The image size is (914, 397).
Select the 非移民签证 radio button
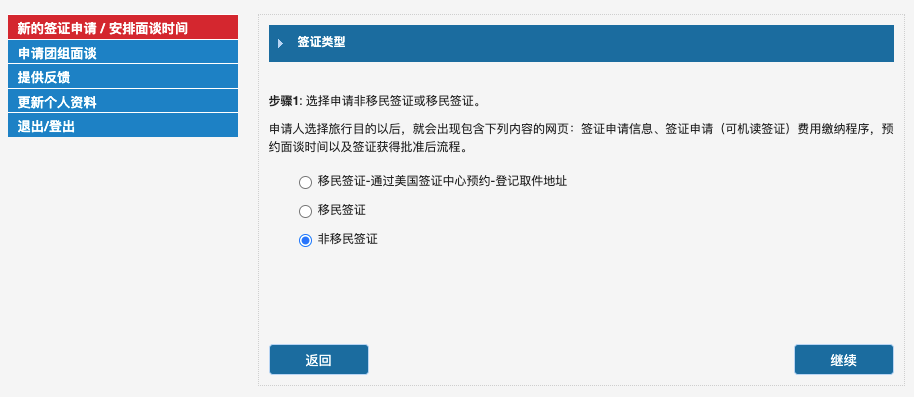[305, 240]
